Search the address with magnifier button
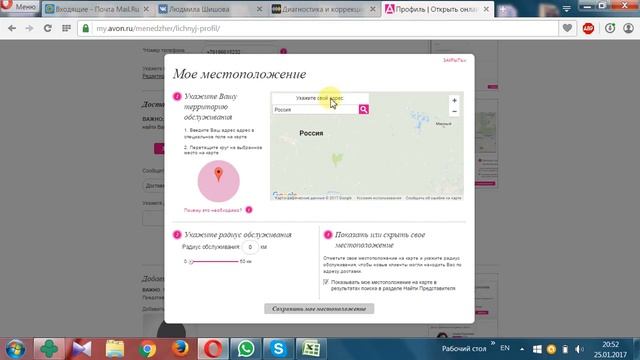This screenshot has width=640, height=360. [x=364, y=109]
